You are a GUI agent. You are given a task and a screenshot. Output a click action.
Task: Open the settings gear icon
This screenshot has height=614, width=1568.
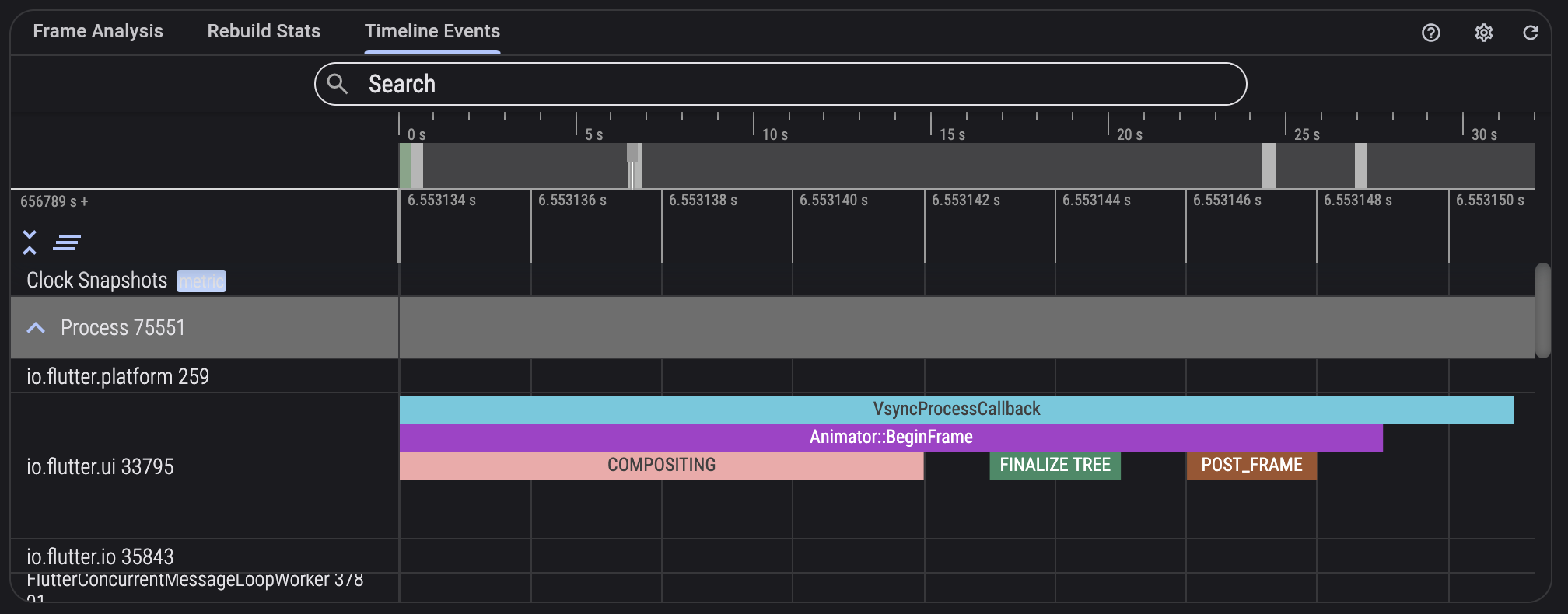tap(1483, 33)
